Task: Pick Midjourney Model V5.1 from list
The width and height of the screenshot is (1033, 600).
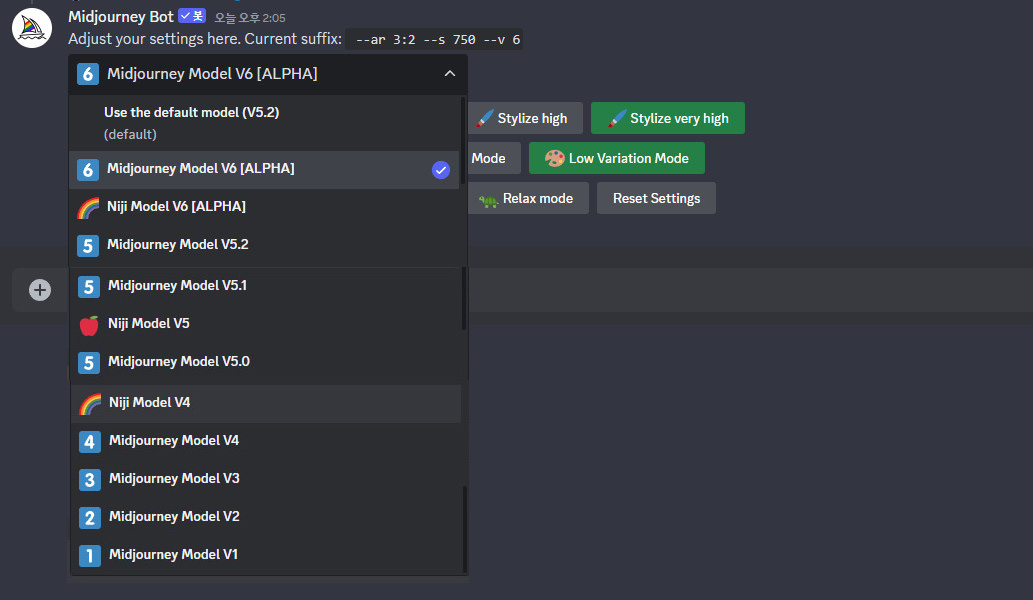Action: click(x=265, y=287)
